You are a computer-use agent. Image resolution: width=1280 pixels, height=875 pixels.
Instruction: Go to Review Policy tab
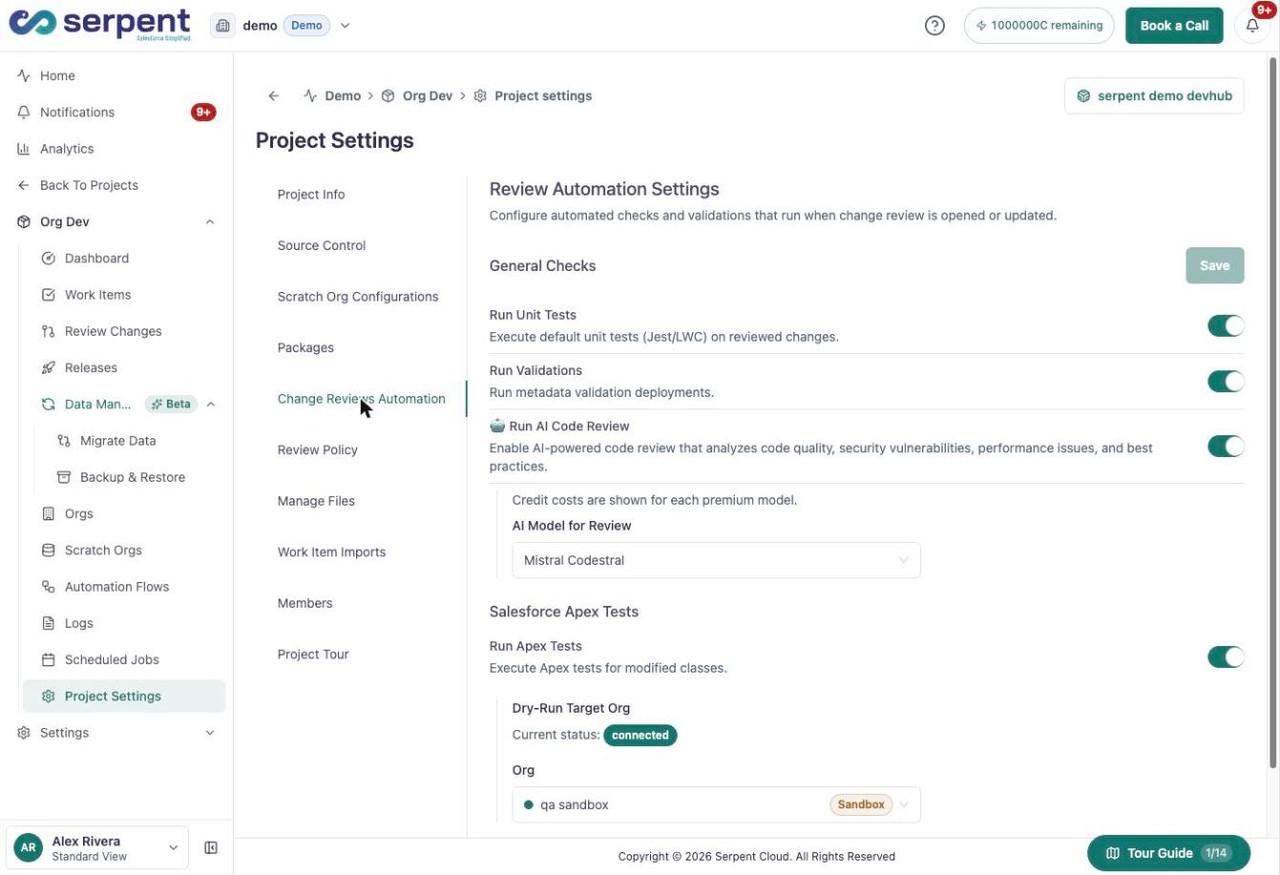pos(317,450)
